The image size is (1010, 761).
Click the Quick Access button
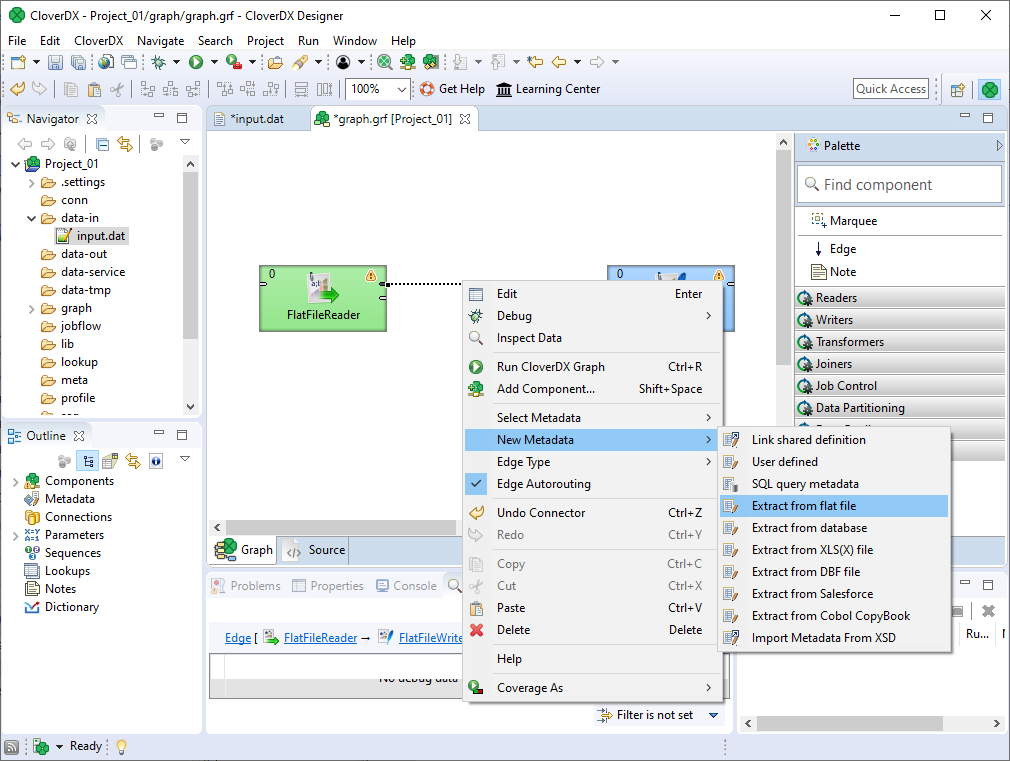[891, 89]
